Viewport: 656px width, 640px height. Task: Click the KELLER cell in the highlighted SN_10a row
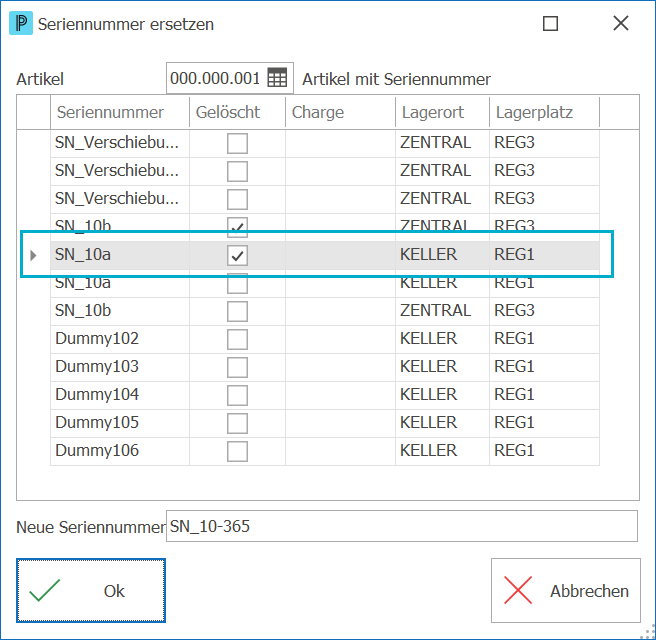442,255
